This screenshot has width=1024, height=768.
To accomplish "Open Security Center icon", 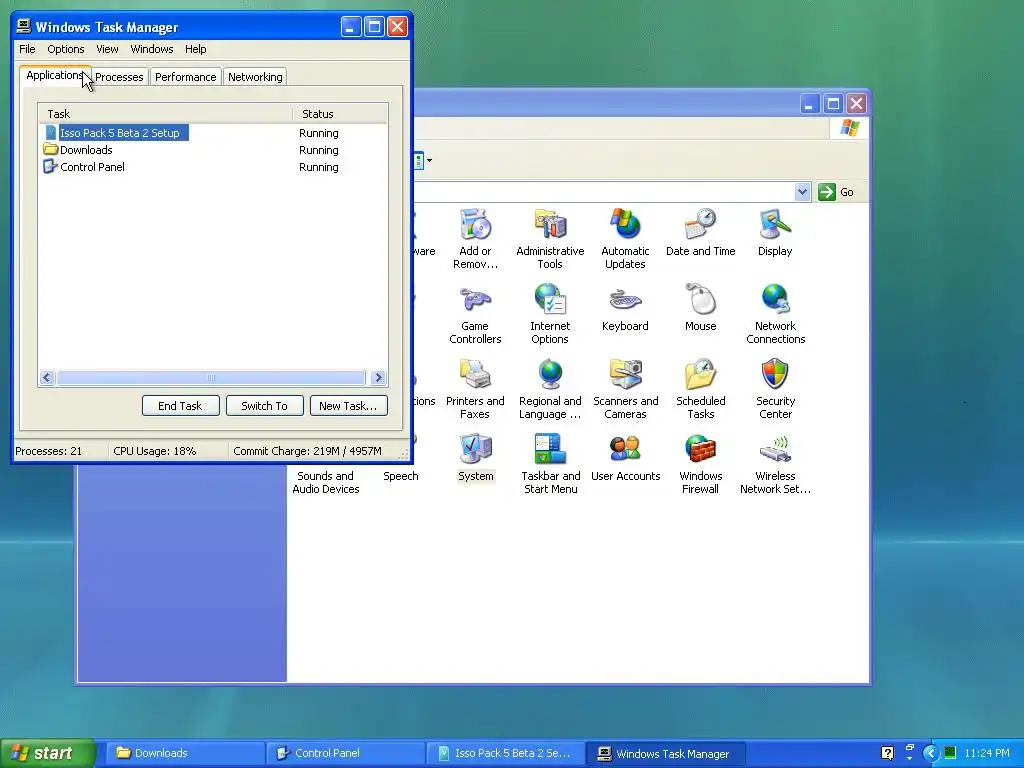I will [775, 375].
